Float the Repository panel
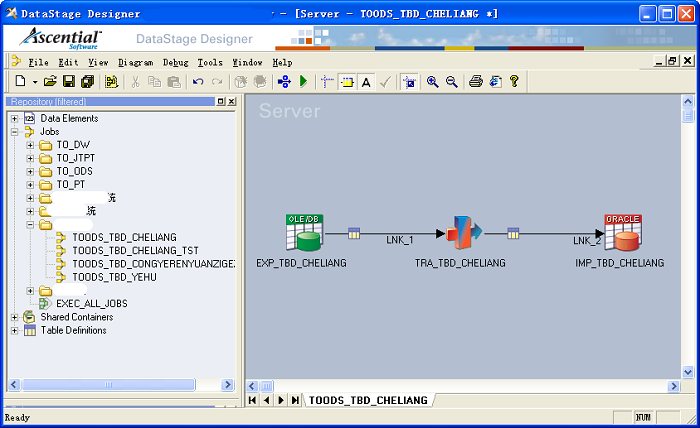This screenshot has width=700, height=428. point(221,102)
